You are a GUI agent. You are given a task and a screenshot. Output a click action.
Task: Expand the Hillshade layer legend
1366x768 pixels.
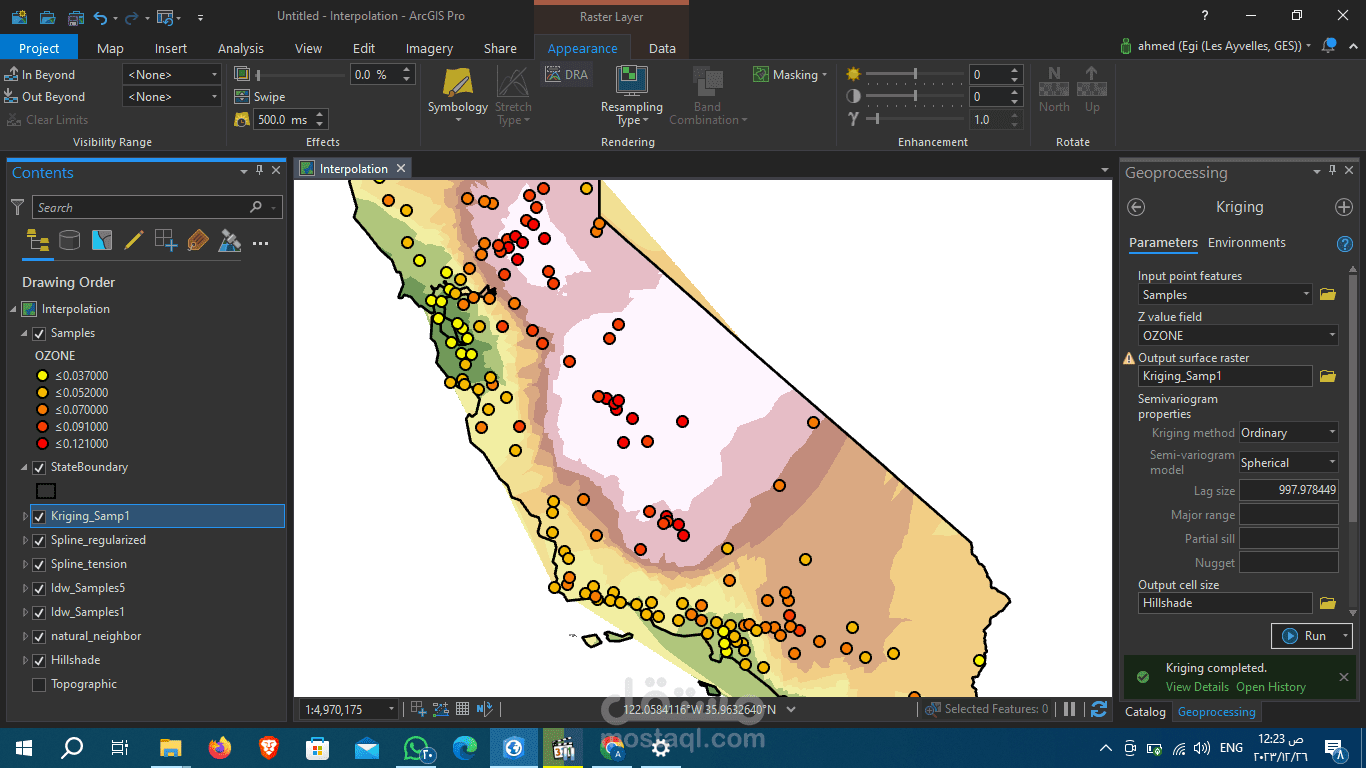(x=26, y=660)
